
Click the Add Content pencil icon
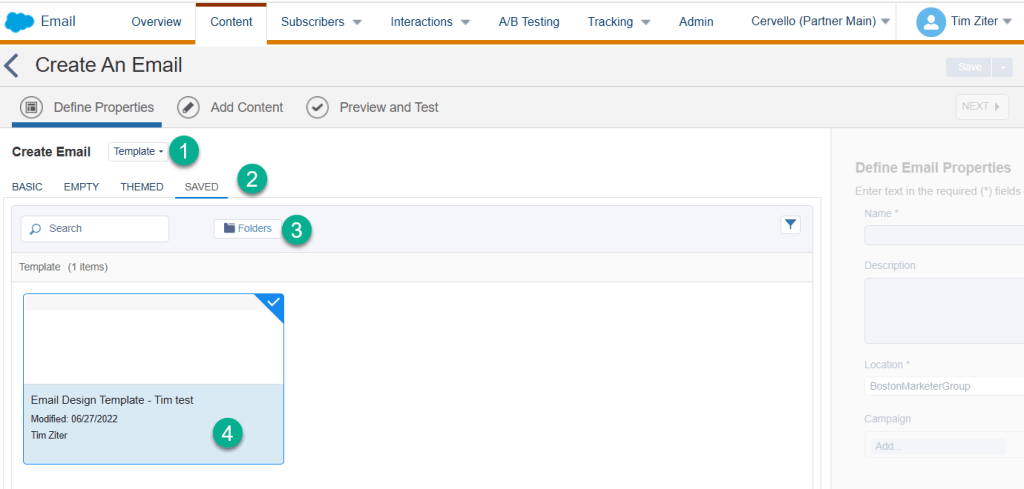click(189, 107)
